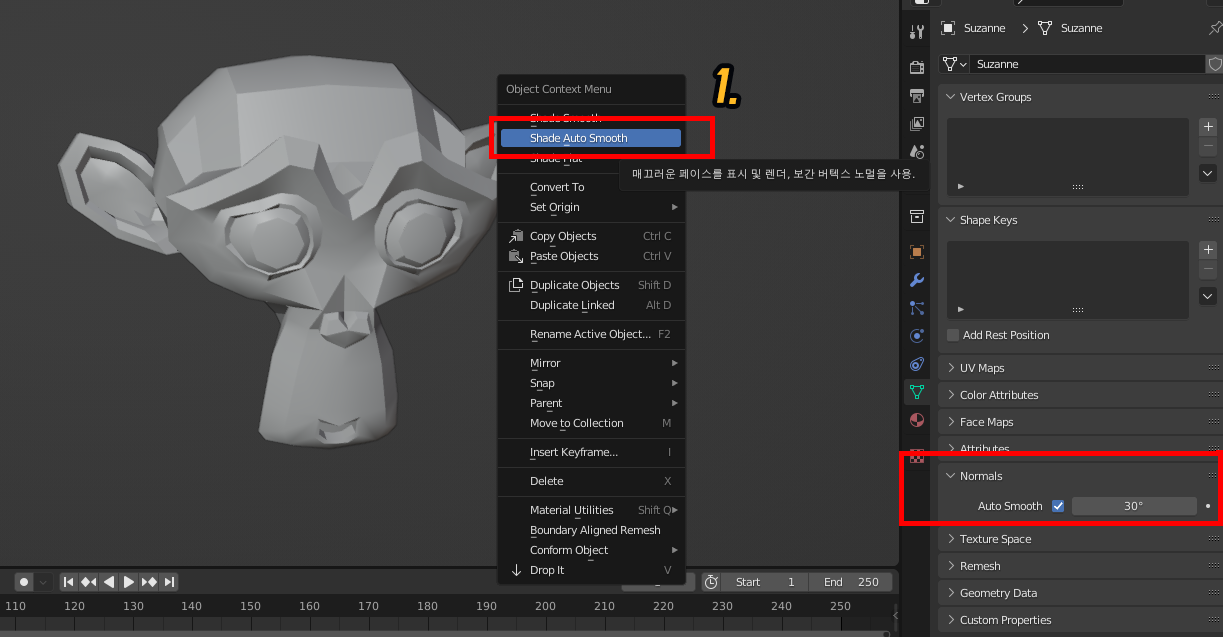Expand the UV Maps panel

tap(951, 368)
